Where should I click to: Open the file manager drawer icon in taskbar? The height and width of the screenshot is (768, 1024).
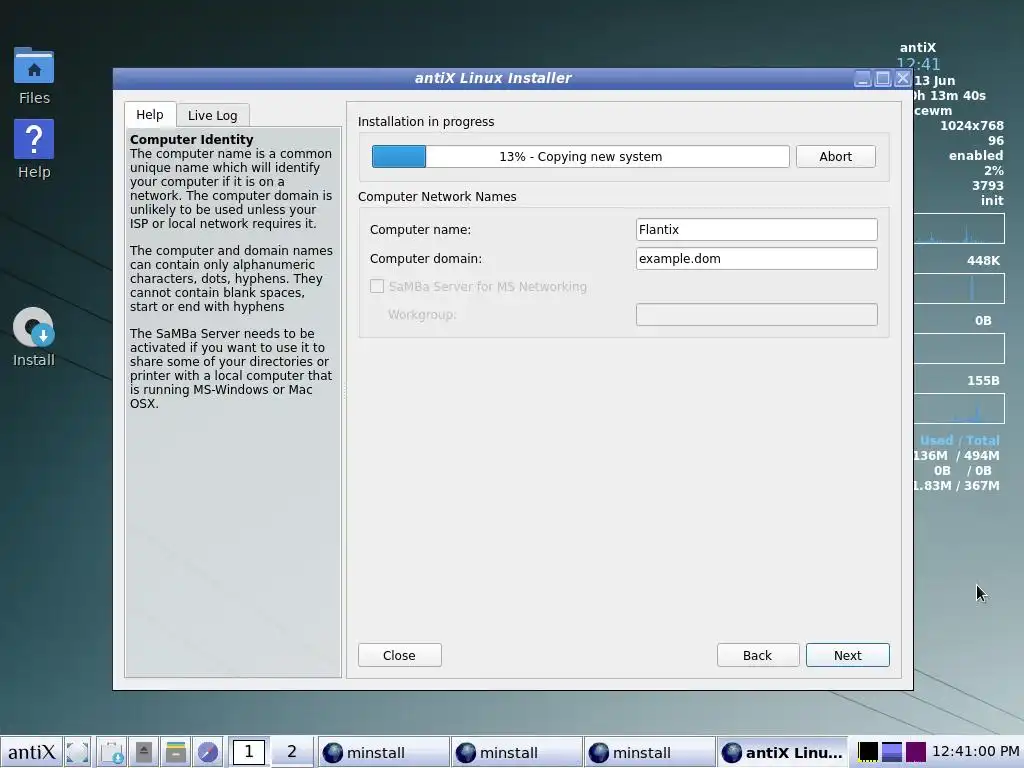pyautogui.click(x=176, y=752)
